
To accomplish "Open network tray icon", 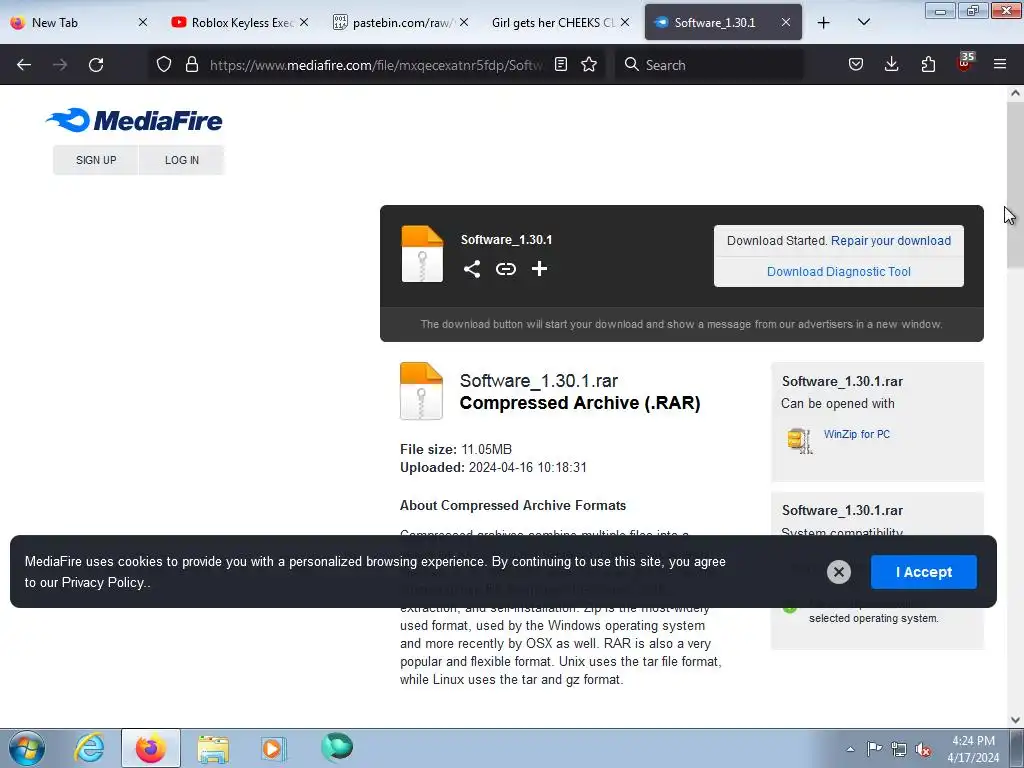I will 899,749.
